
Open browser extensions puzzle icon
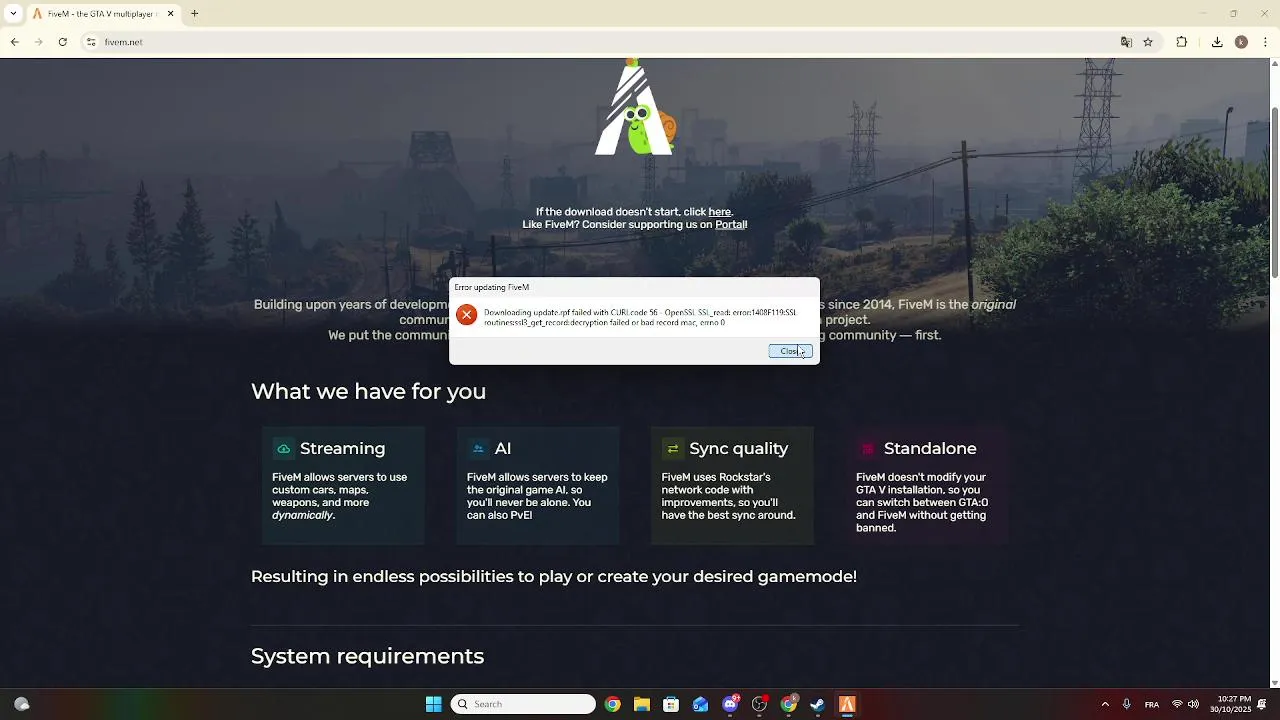tap(1182, 42)
